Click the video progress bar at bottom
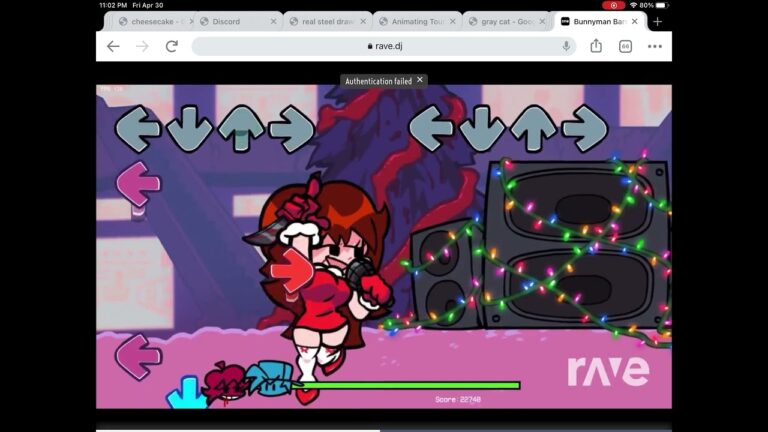 (x=384, y=430)
